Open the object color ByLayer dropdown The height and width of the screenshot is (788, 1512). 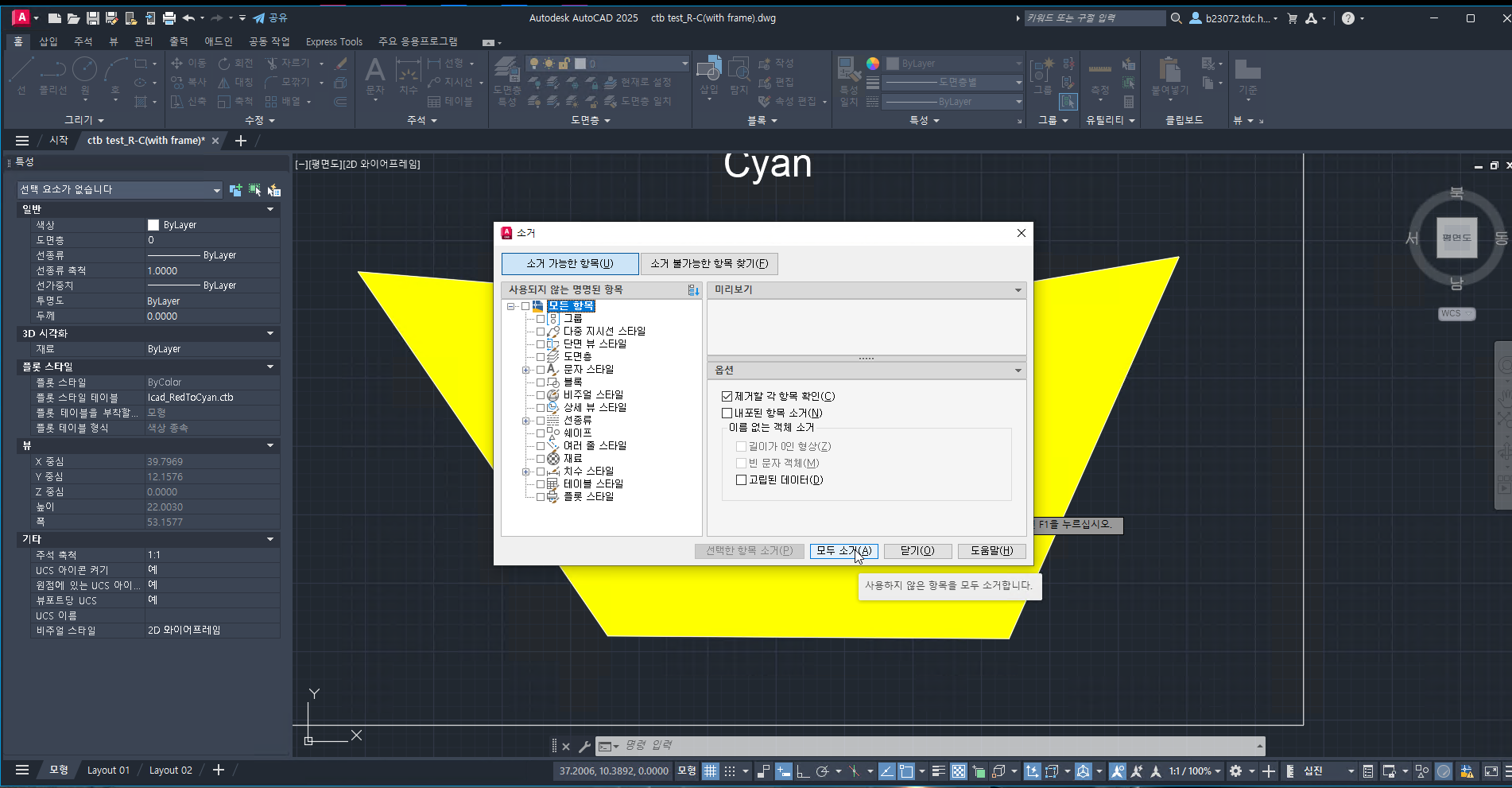pyautogui.click(x=954, y=64)
